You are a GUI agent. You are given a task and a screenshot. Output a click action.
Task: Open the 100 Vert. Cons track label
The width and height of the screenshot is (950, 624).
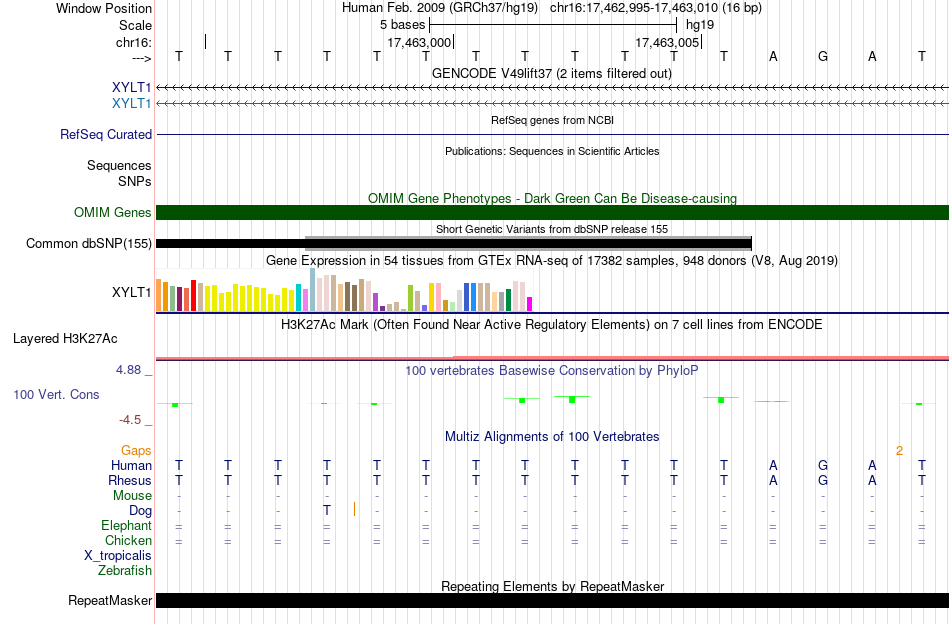56,394
